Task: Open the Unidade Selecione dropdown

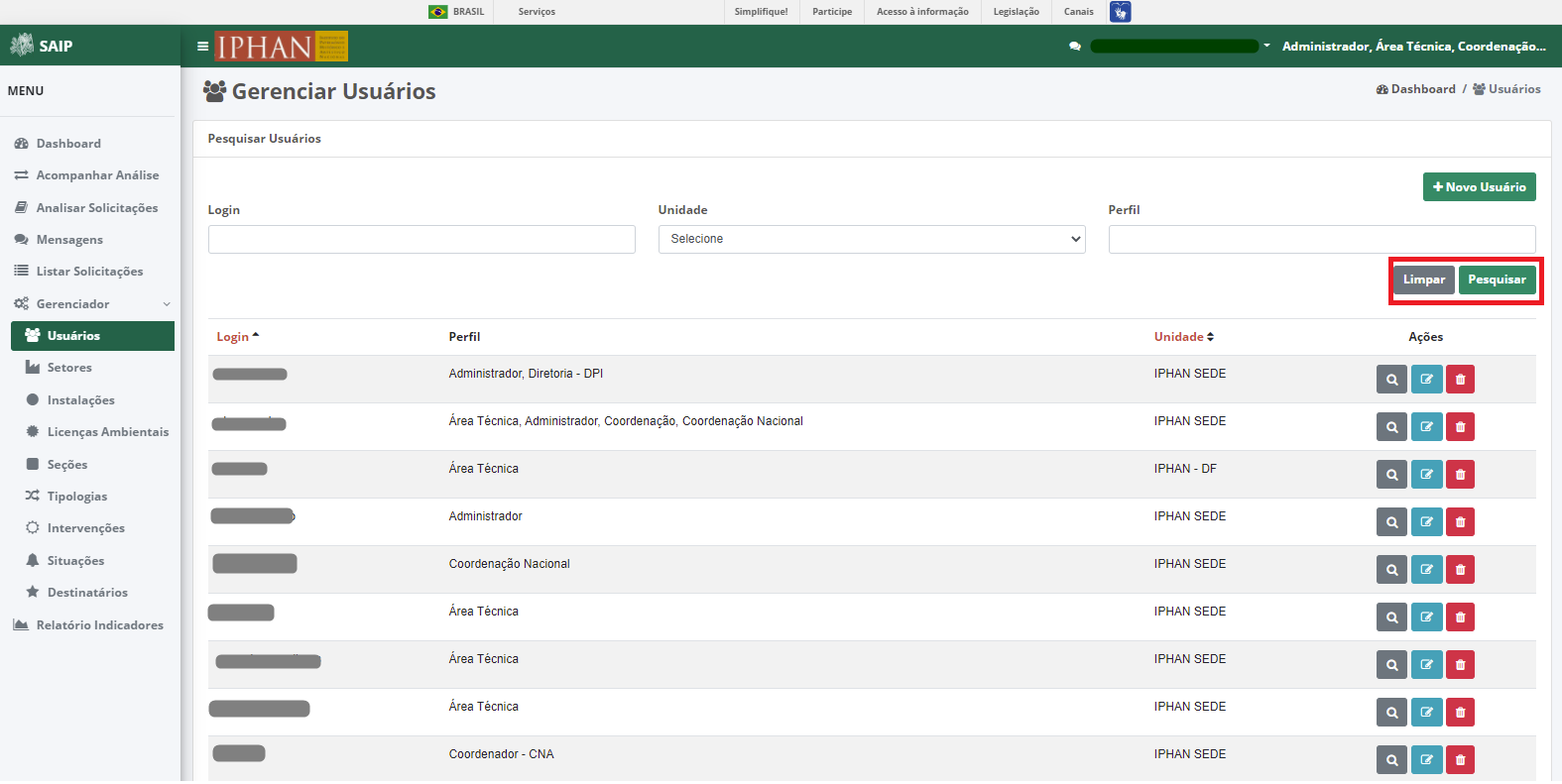Action: pyautogui.click(x=872, y=239)
